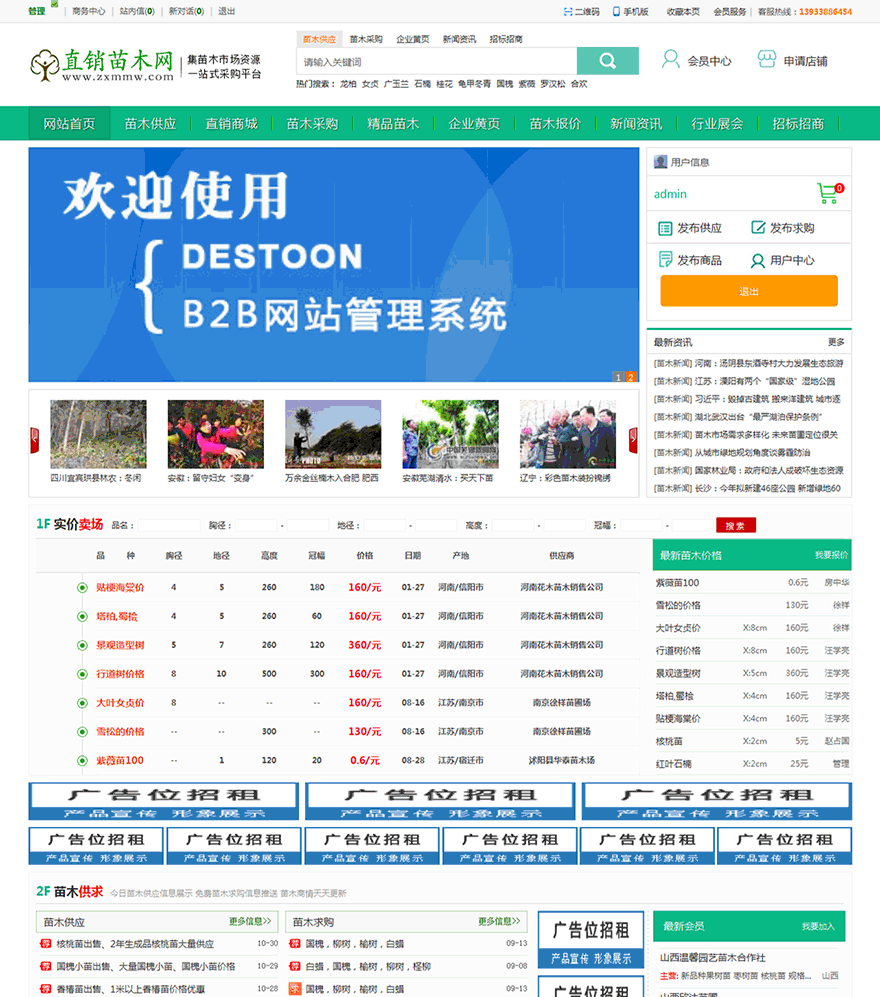The width and height of the screenshot is (880, 997).
Task: Select radio bullet for 雪松的价格 row
Action: (82, 732)
